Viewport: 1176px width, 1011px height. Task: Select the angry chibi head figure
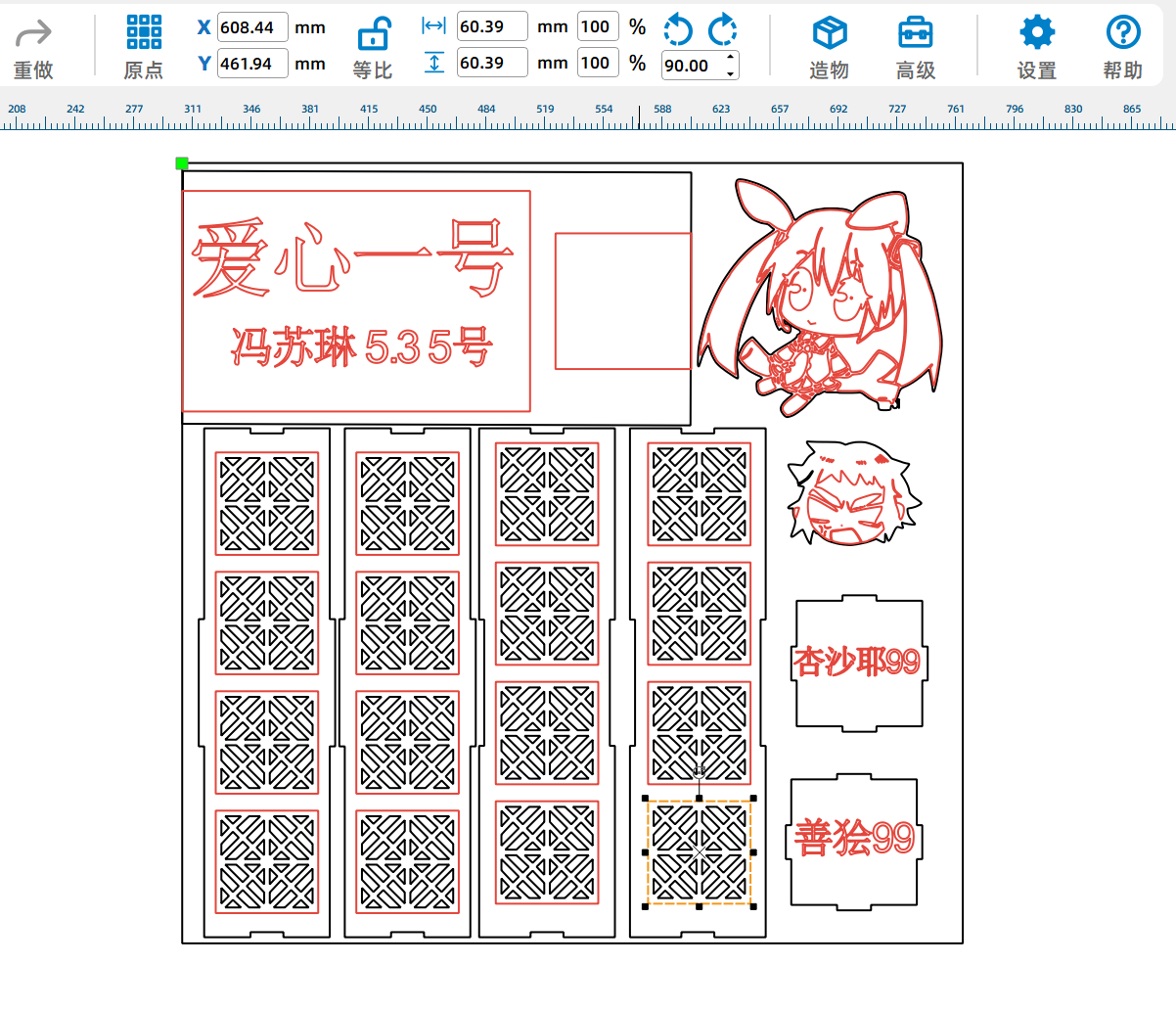click(854, 491)
